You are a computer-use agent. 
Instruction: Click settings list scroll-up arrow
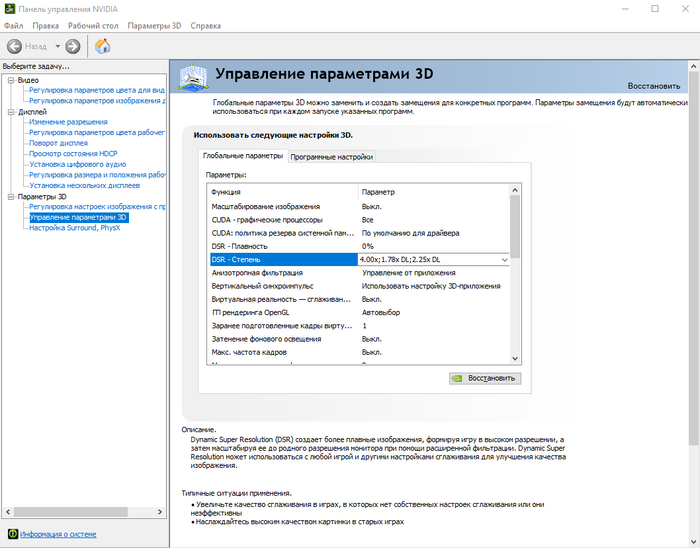click(515, 190)
